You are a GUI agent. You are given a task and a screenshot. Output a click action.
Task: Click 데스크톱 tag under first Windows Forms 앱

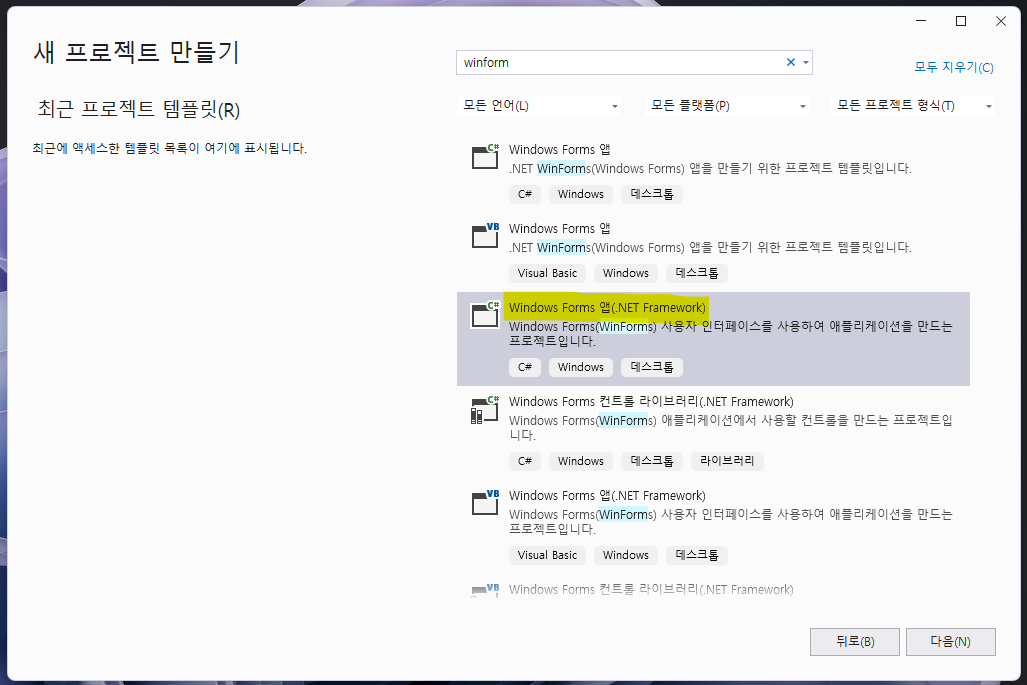(652, 194)
